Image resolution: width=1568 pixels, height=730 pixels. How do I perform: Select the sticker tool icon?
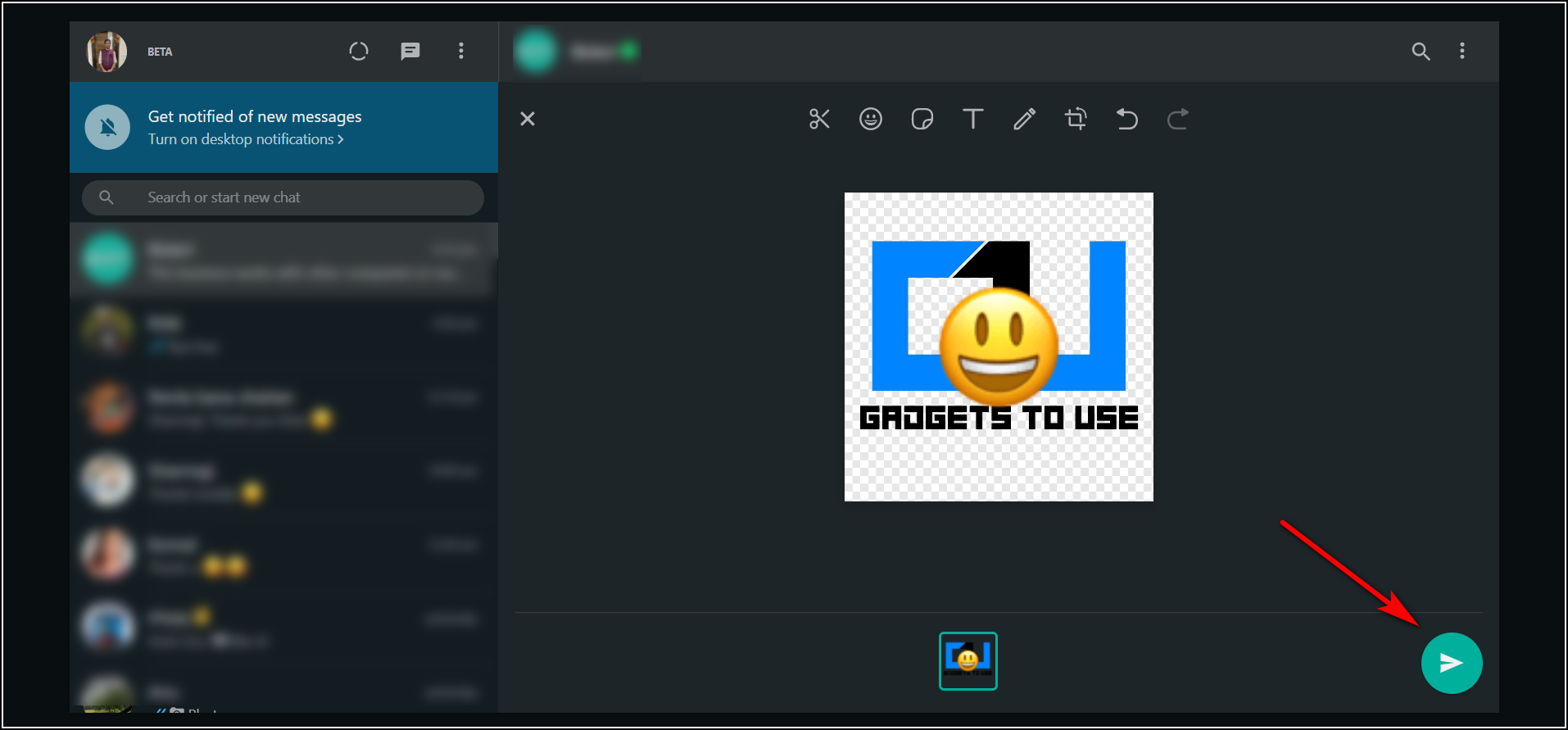pos(922,119)
